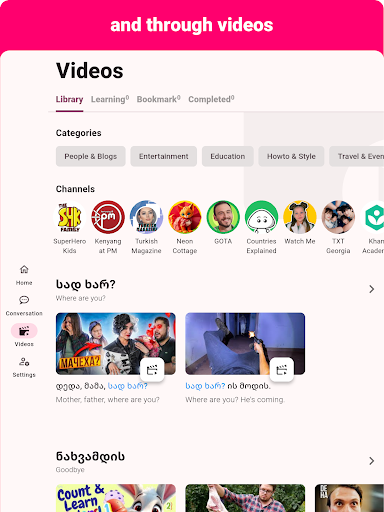Click the 'Channels' heading
Image resolution: width=384 pixels, height=512 pixels.
point(75,189)
